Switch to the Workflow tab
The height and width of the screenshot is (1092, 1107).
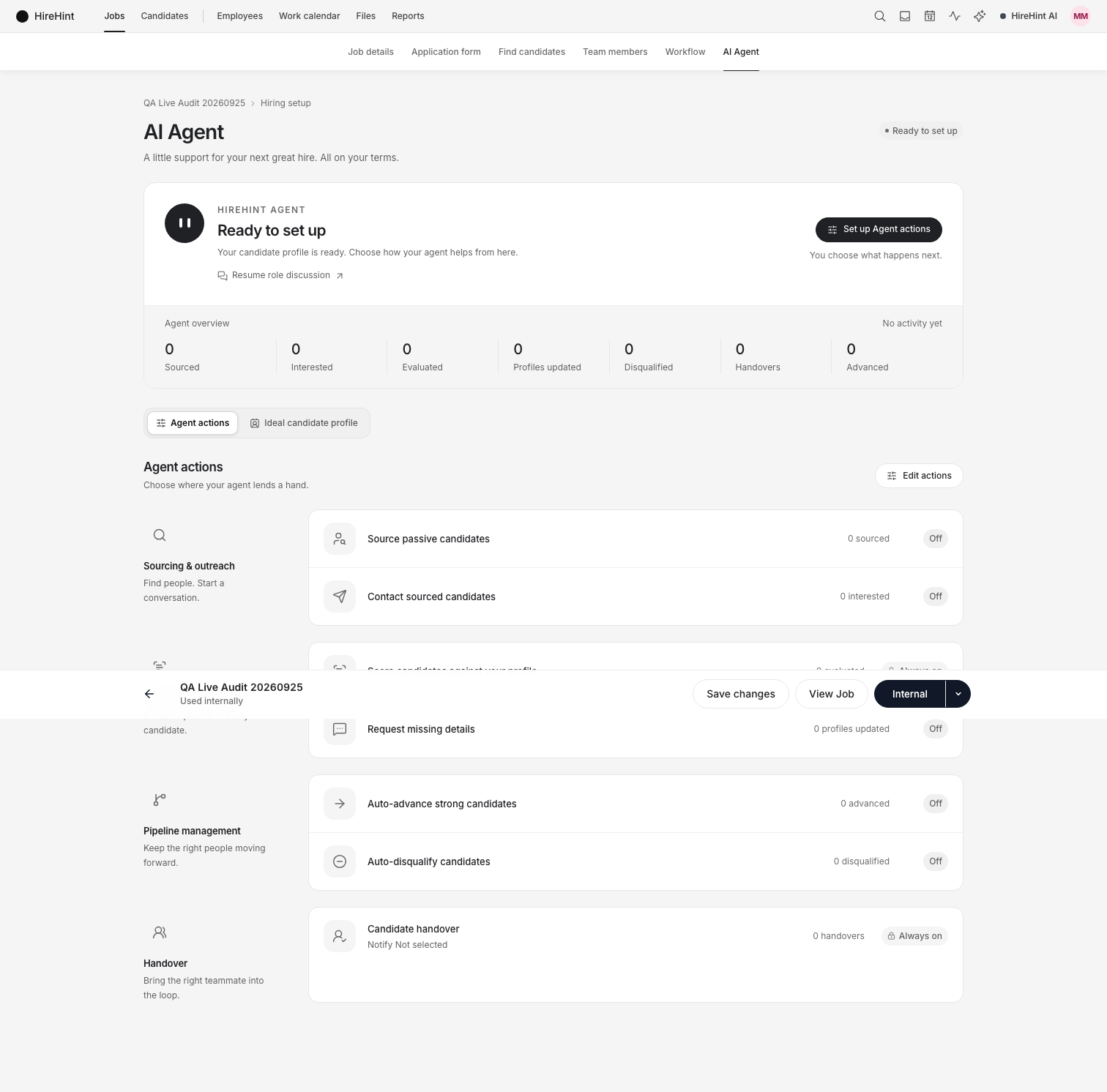pyautogui.click(x=685, y=52)
